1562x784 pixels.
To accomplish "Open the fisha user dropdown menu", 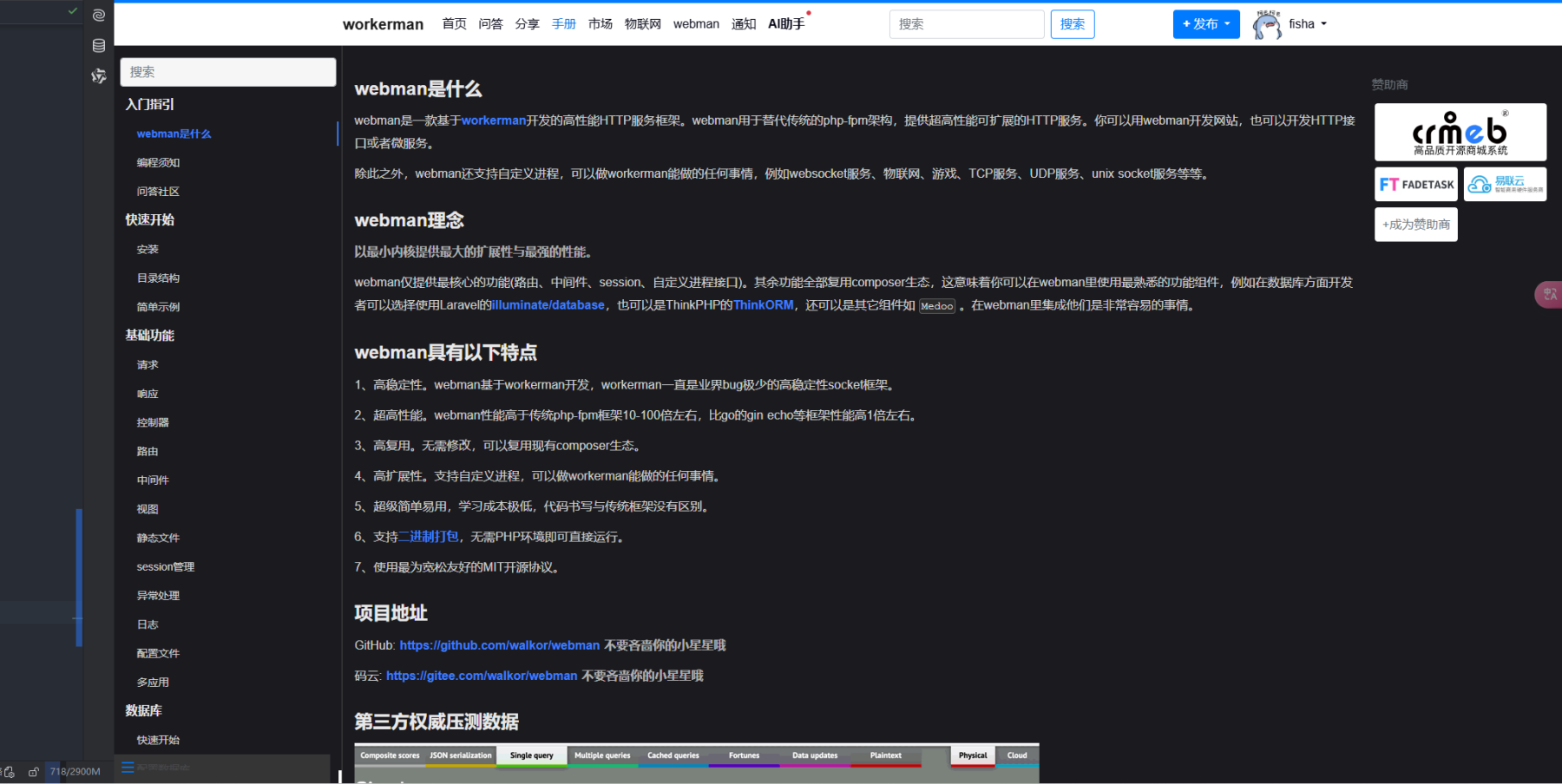I will click(1307, 24).
